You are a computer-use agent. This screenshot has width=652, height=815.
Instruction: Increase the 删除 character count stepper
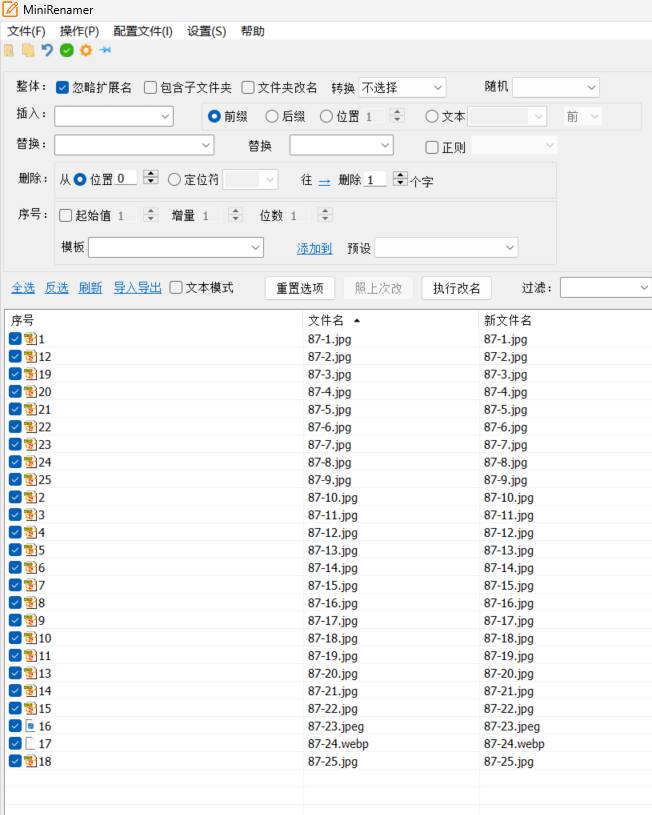click(400, 175)
